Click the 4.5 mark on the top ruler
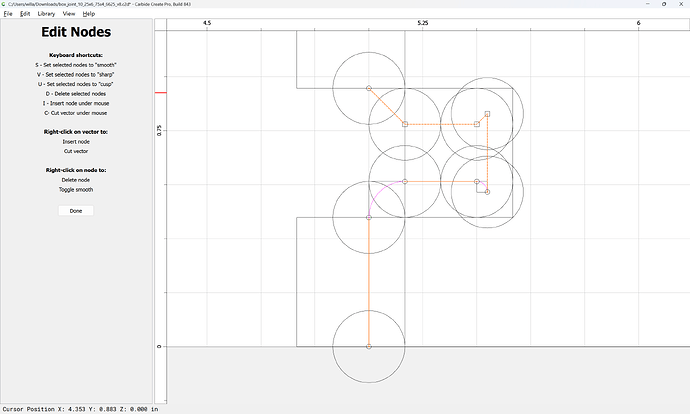690x414 pixels. click(x=207, y=23)
